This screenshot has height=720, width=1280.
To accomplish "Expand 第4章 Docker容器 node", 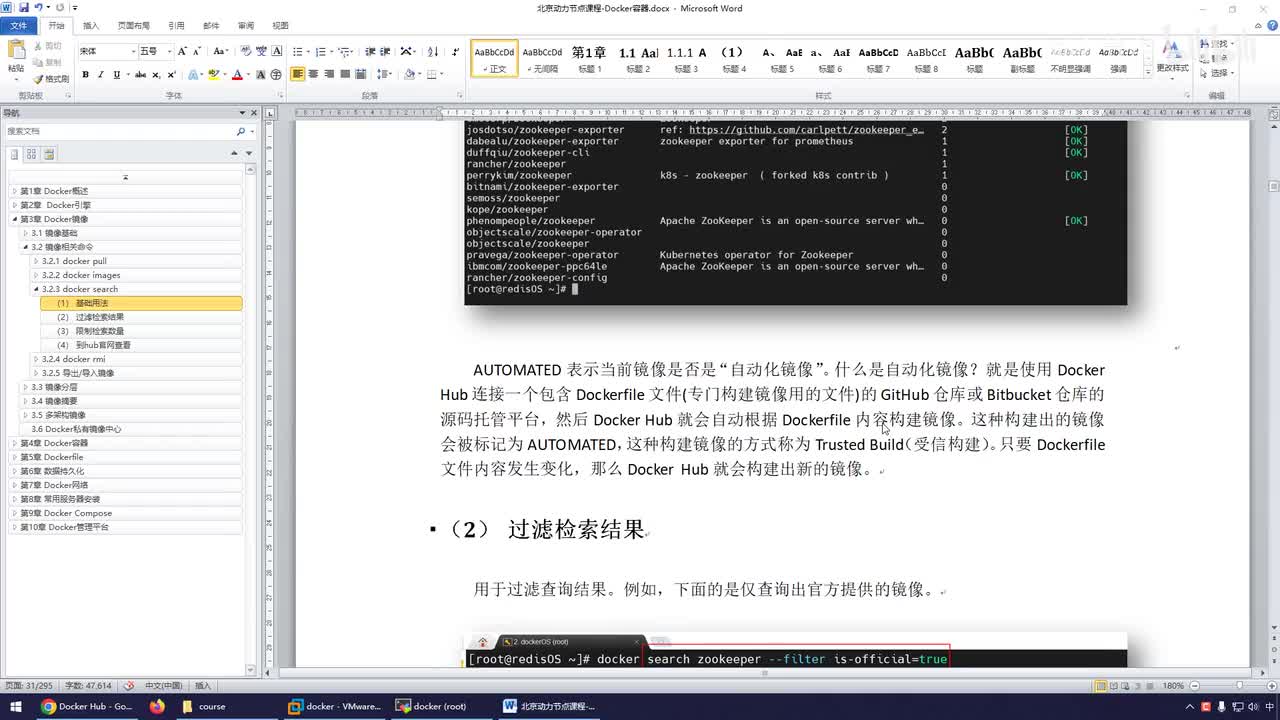I will click(x=15, y=443).
